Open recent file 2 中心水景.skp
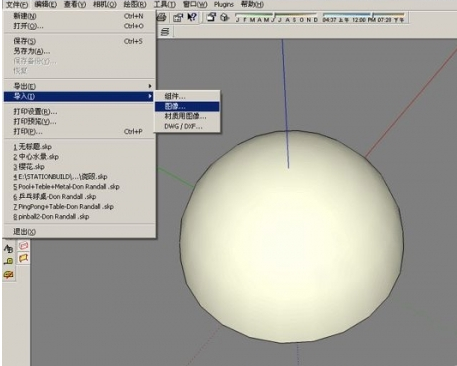The width and height of the screenshot is (457, 366). tap(79, 157)
